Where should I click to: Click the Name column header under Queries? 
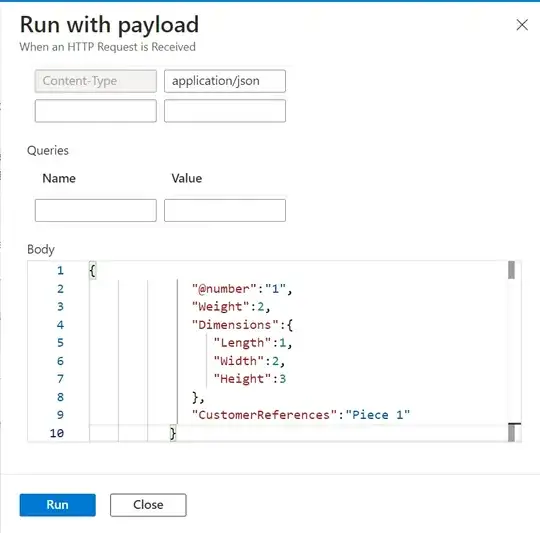(59, 178)
